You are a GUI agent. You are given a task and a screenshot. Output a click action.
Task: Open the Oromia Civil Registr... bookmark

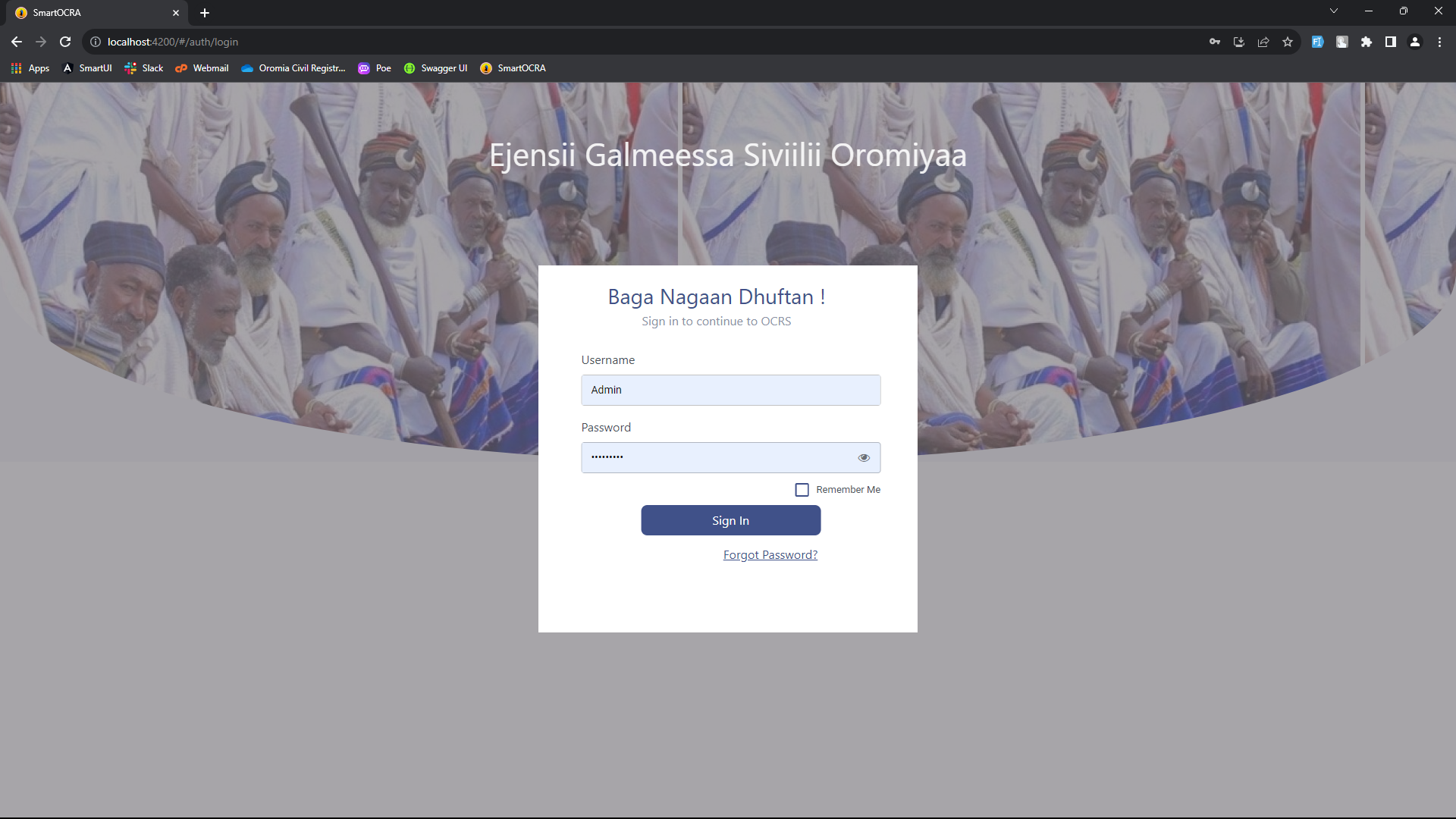(293, 68)
